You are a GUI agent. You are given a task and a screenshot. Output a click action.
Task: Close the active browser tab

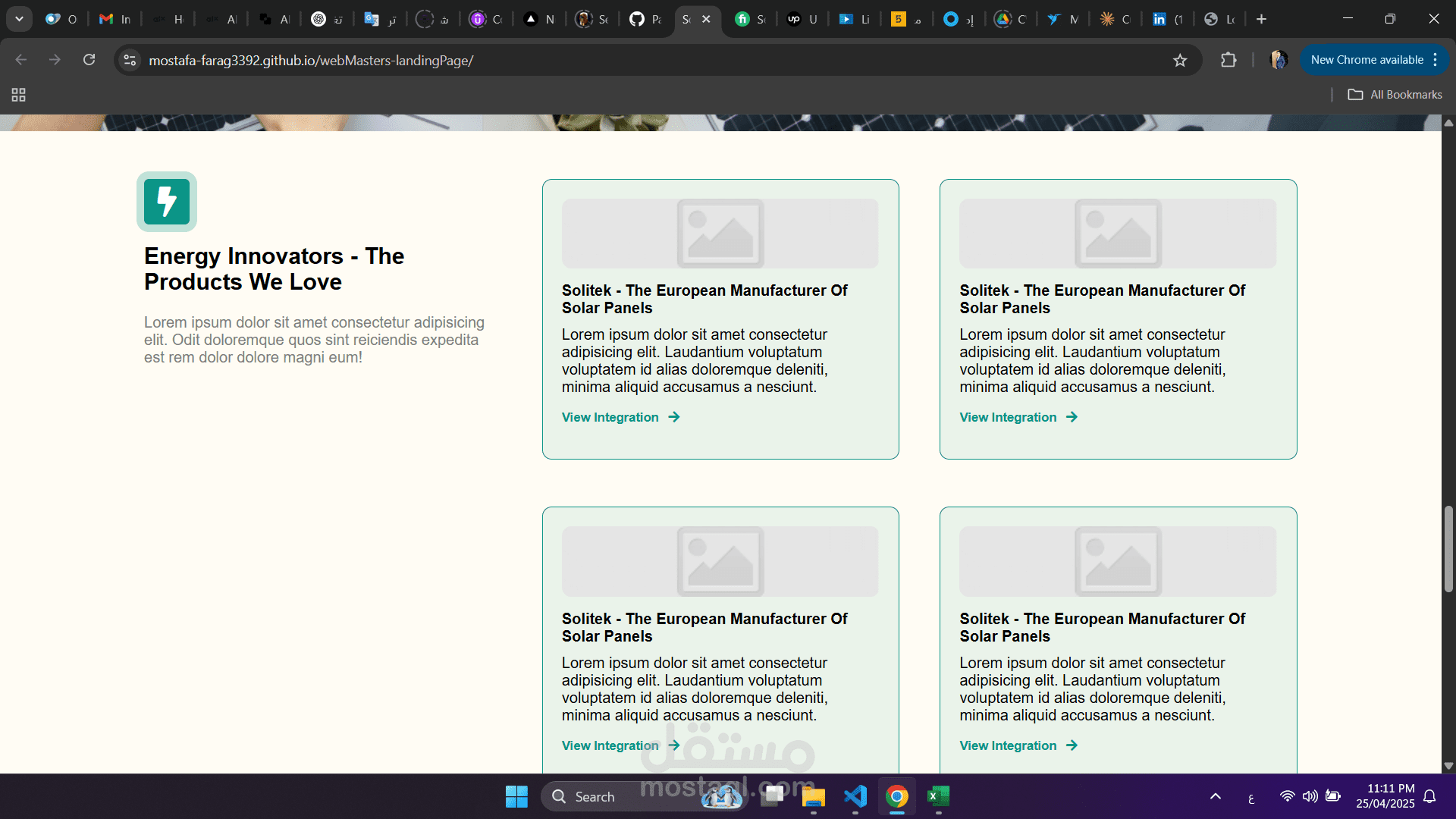[706, 19]
